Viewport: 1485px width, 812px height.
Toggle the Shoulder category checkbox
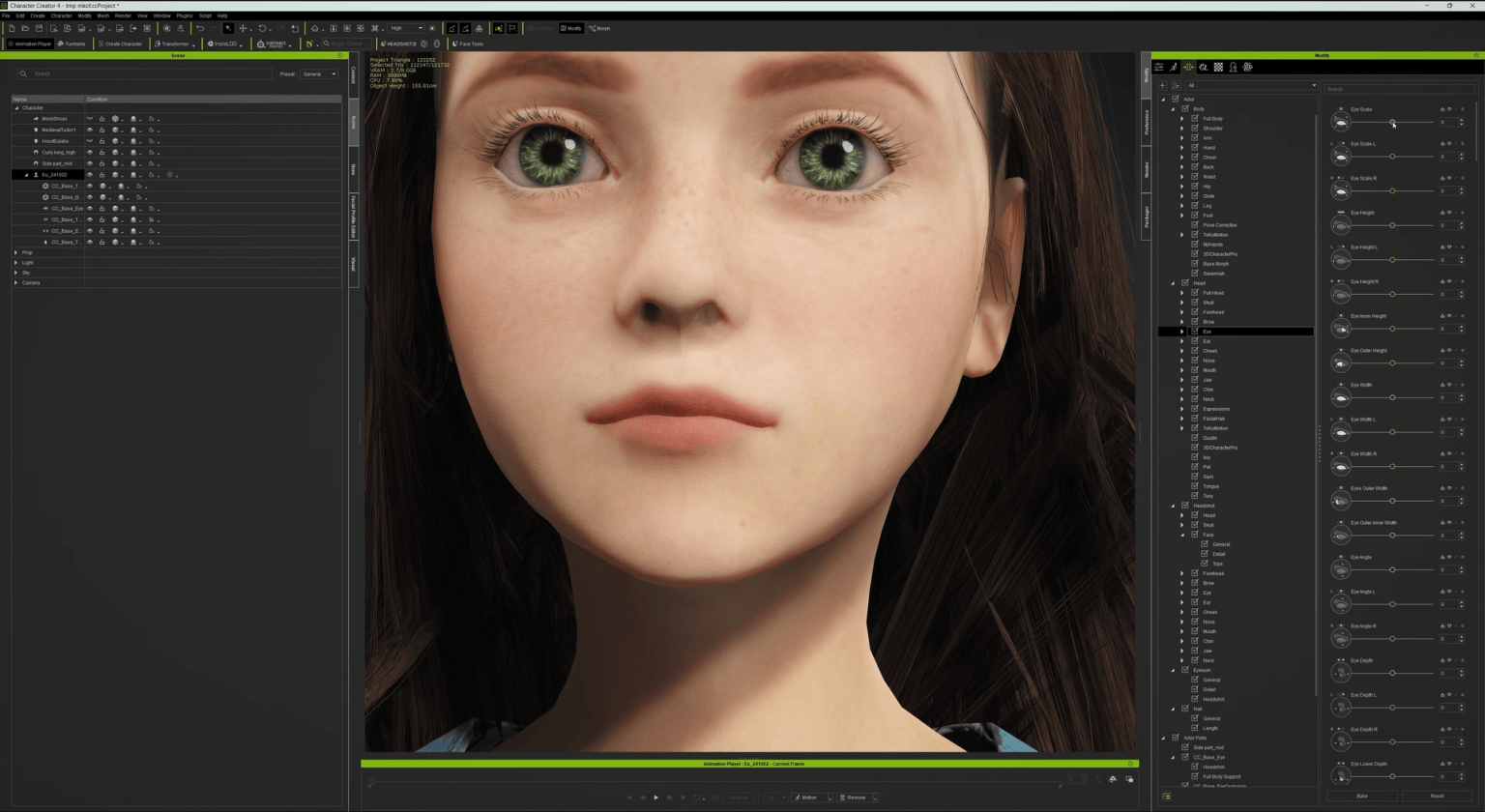click(1195, 128)
